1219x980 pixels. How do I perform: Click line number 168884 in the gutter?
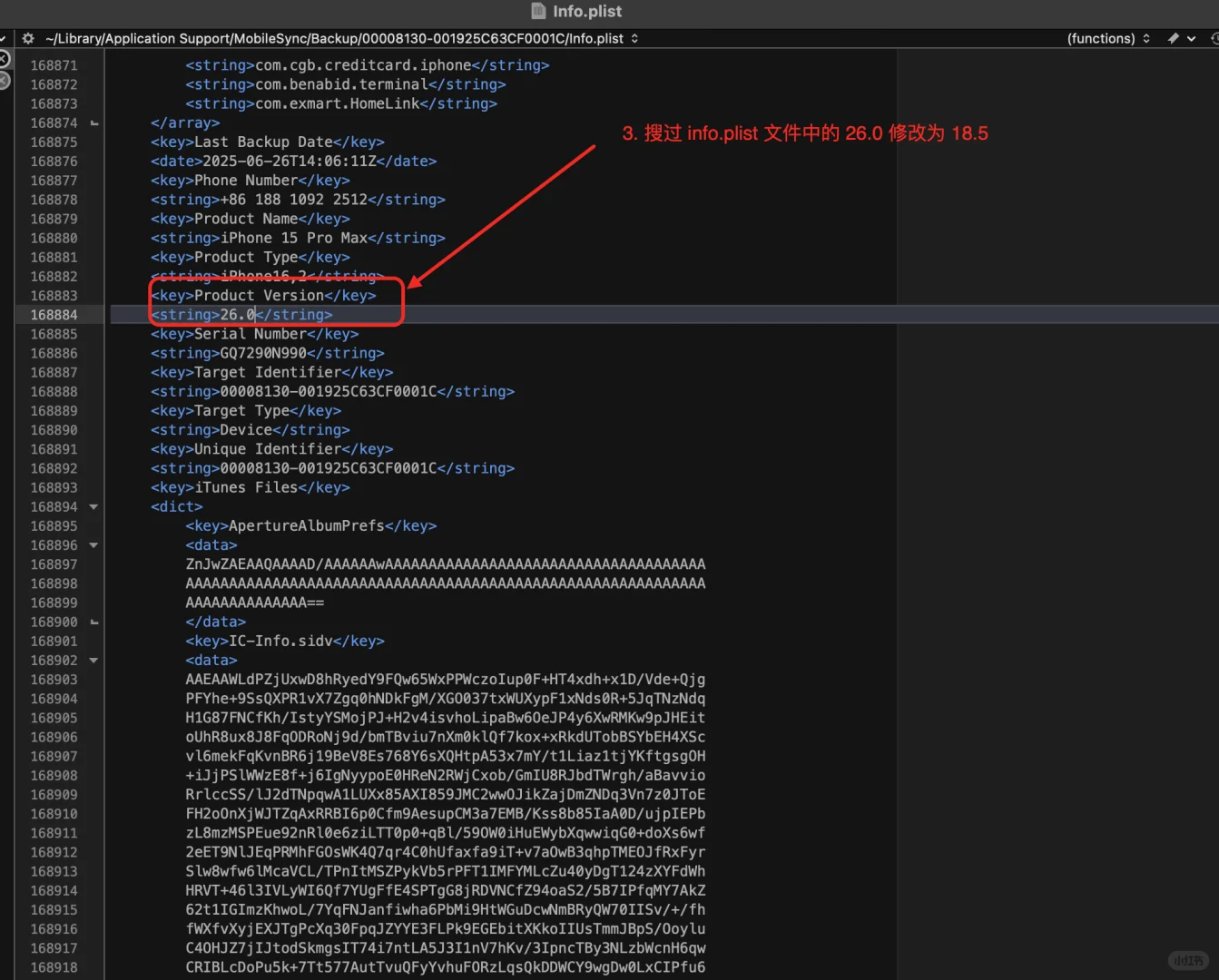pyautogui.click(x=54, y=315)
